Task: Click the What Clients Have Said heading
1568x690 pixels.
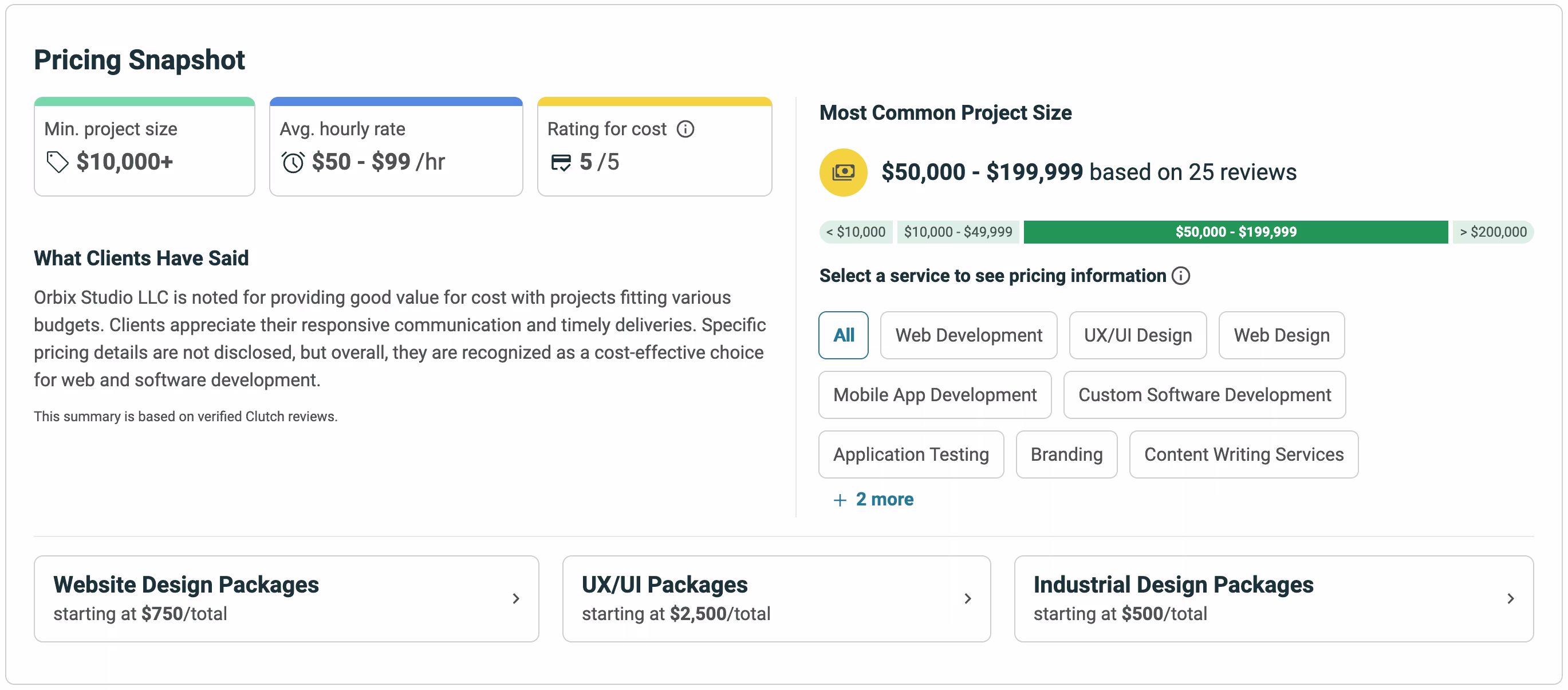Action: pos(141,258)
